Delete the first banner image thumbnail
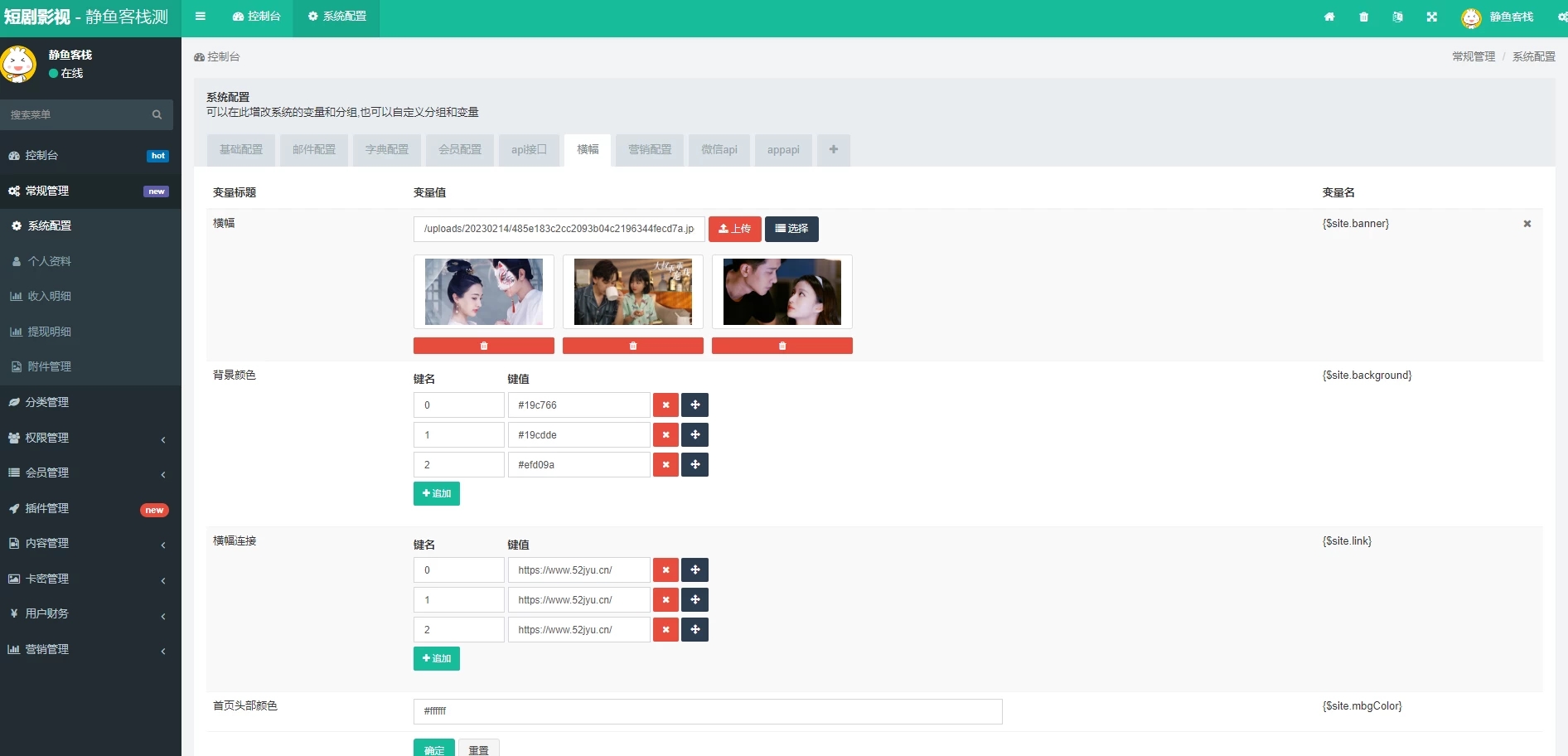1568x756 pixels. tap(483, 346)
